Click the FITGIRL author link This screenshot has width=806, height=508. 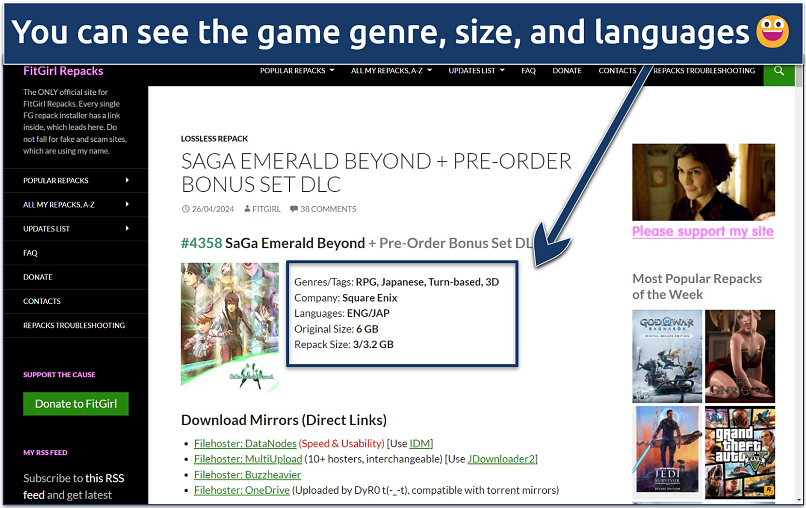266,209
